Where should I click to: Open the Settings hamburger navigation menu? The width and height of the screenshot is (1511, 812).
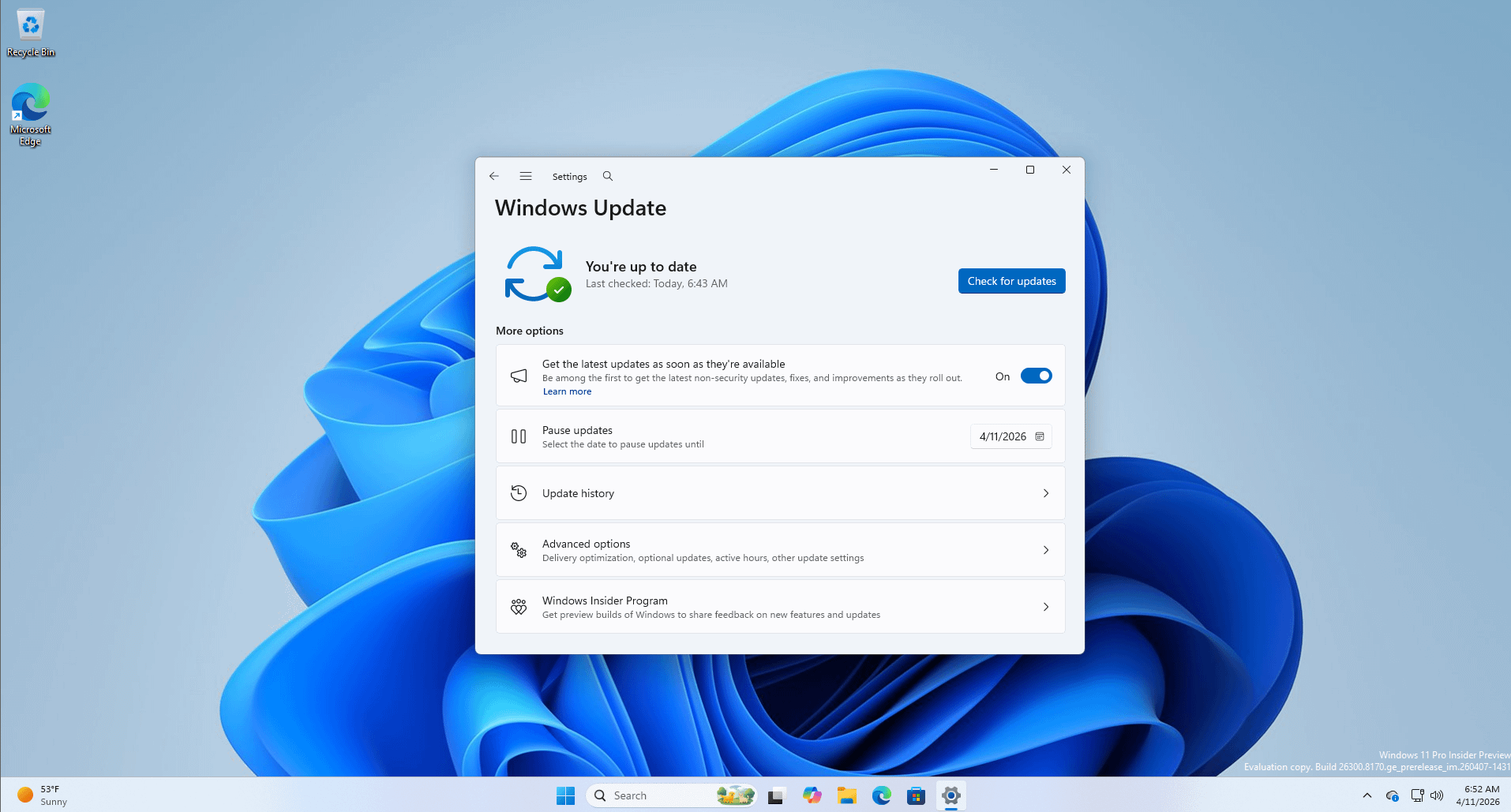pyautogui.click(x=526, y=176)
